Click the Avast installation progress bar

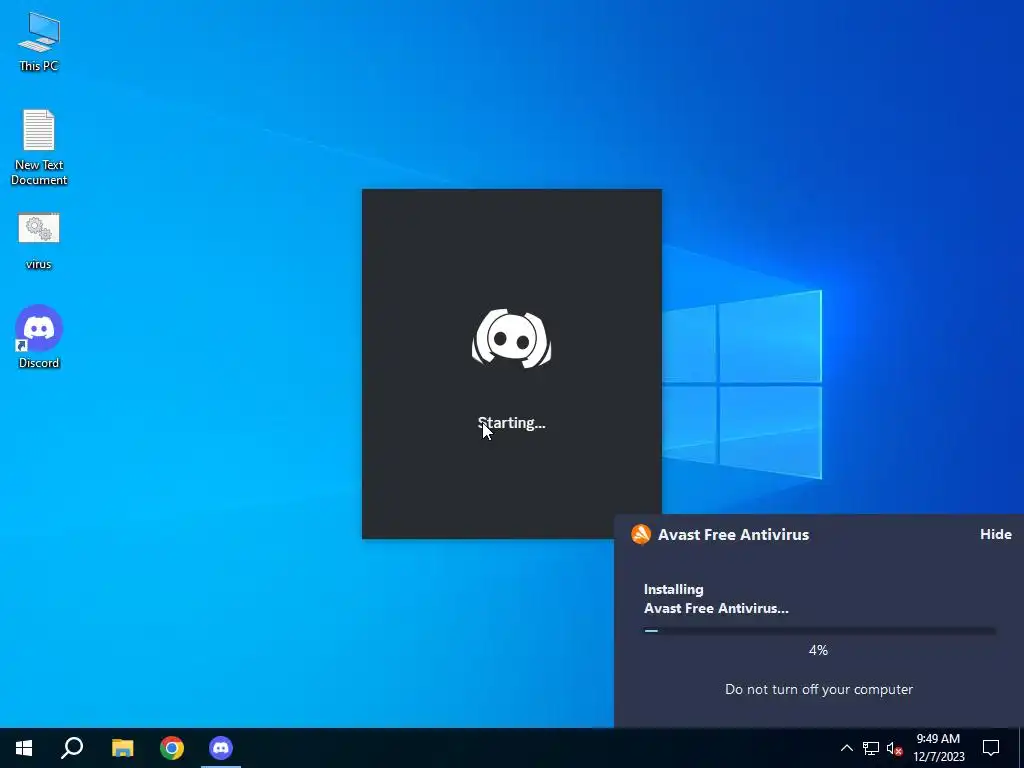click(819, 631)
